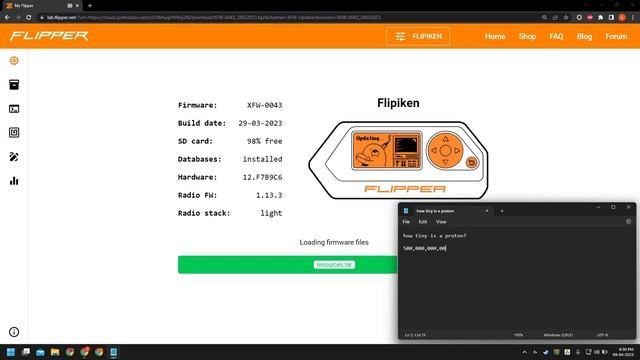Open the Paint tool icon in sidebar

pos(14,157)
